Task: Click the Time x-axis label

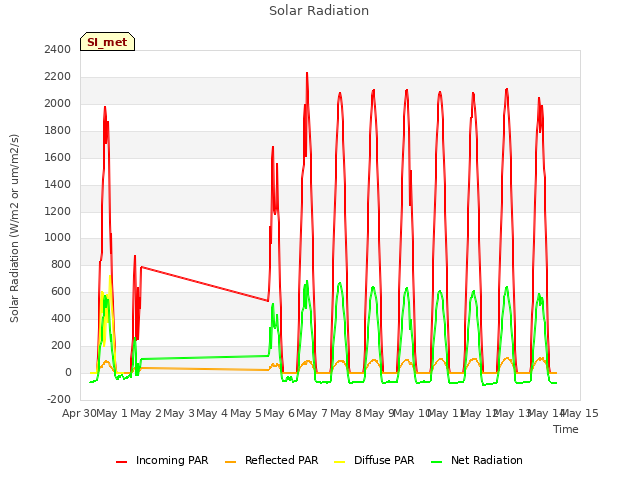Action: tap(566, 429)
